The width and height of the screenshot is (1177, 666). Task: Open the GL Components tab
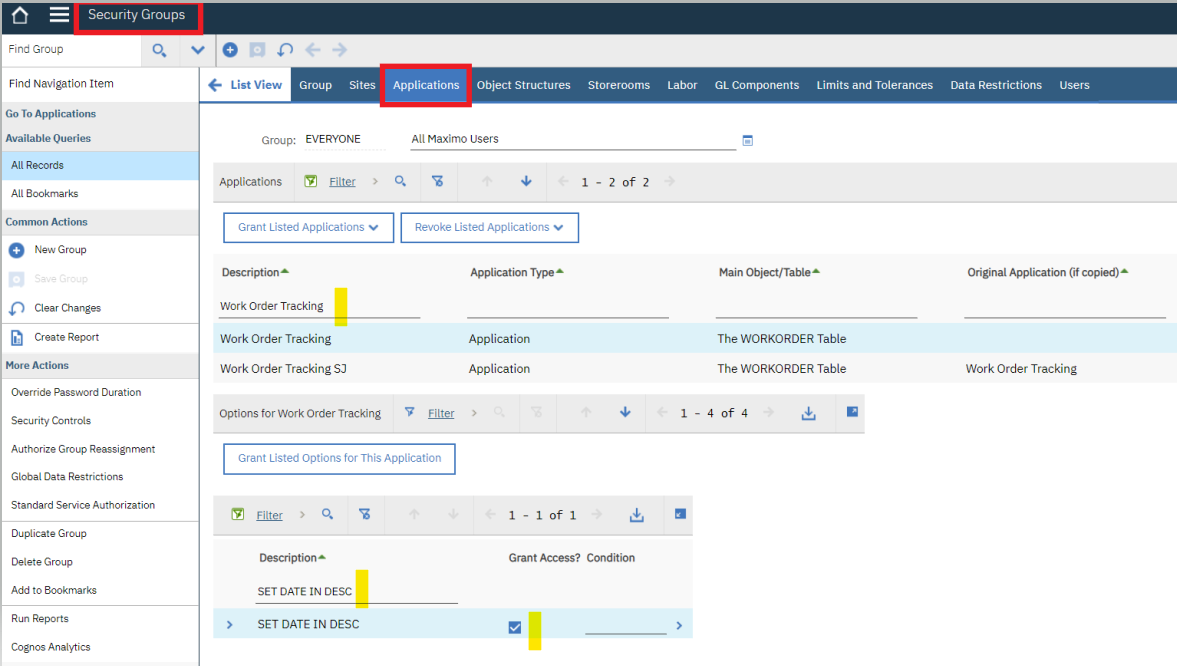(757, 85)
